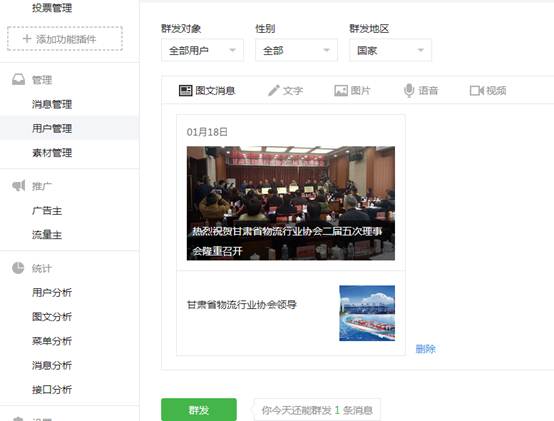Open the 群发对象 全部用户 dropdown
The width and height of the screenshot is (554, 421).
202,51
